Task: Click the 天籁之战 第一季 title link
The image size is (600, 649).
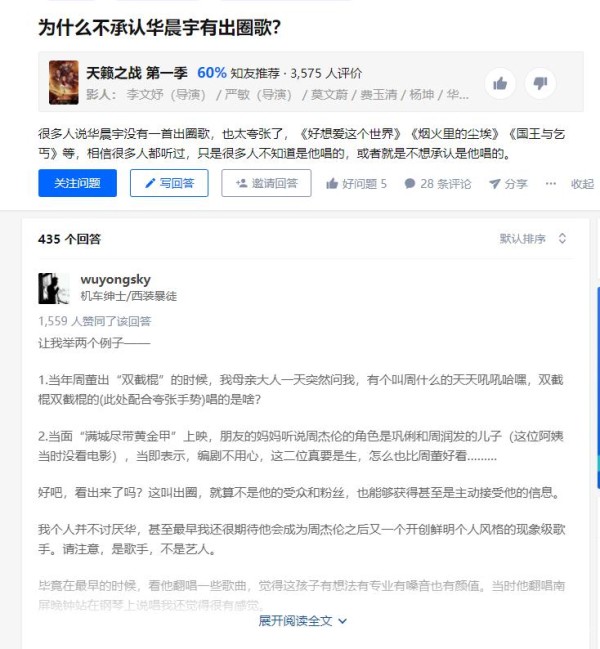Action: coord(137,73)
